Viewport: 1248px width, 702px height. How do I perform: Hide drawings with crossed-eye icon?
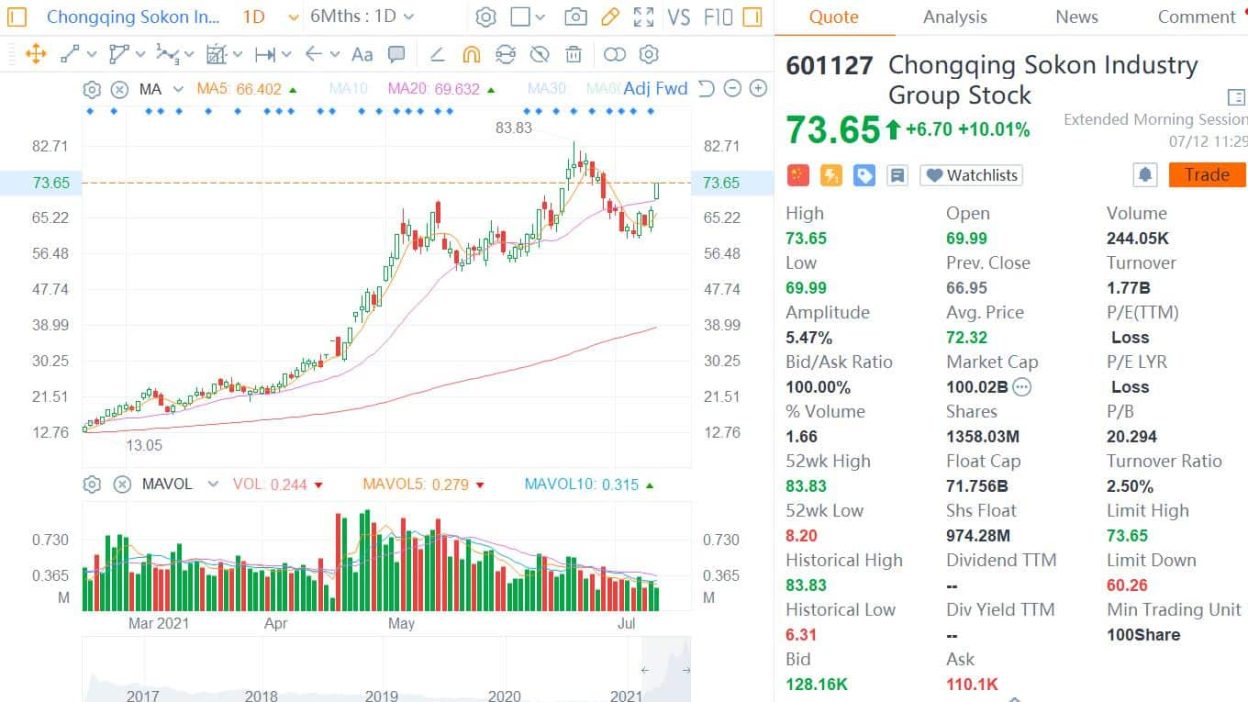pos(539,54)
